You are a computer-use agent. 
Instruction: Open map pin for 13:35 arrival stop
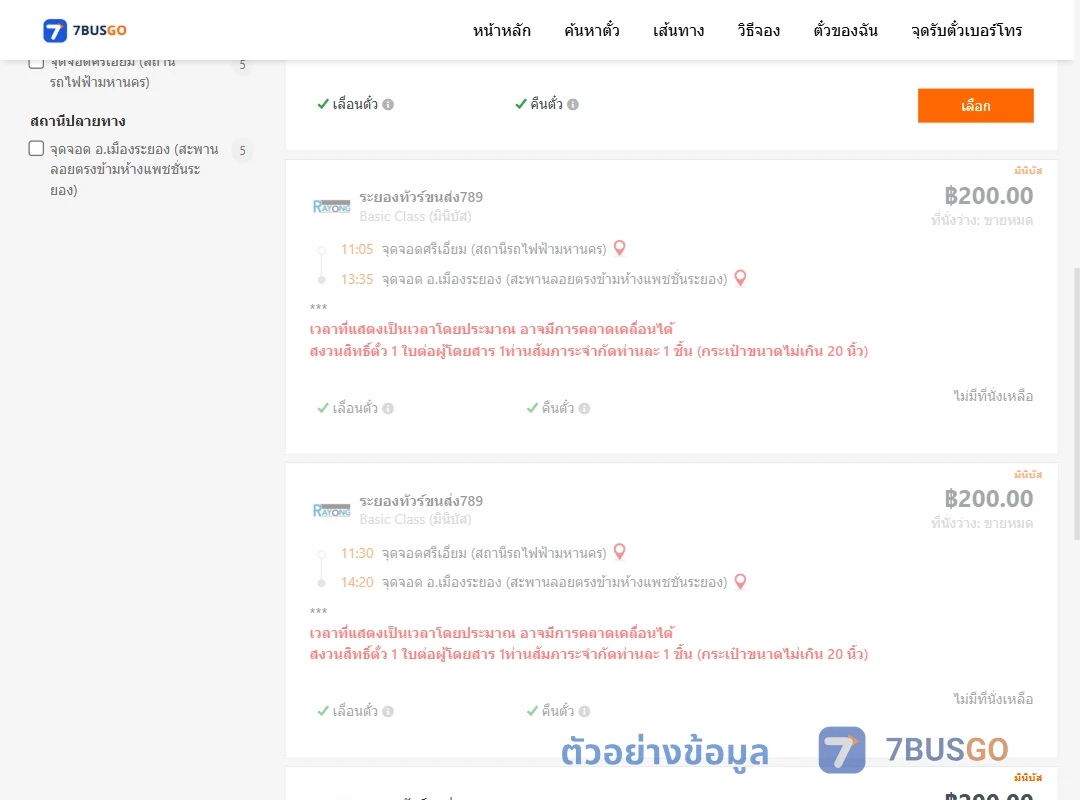740,278
